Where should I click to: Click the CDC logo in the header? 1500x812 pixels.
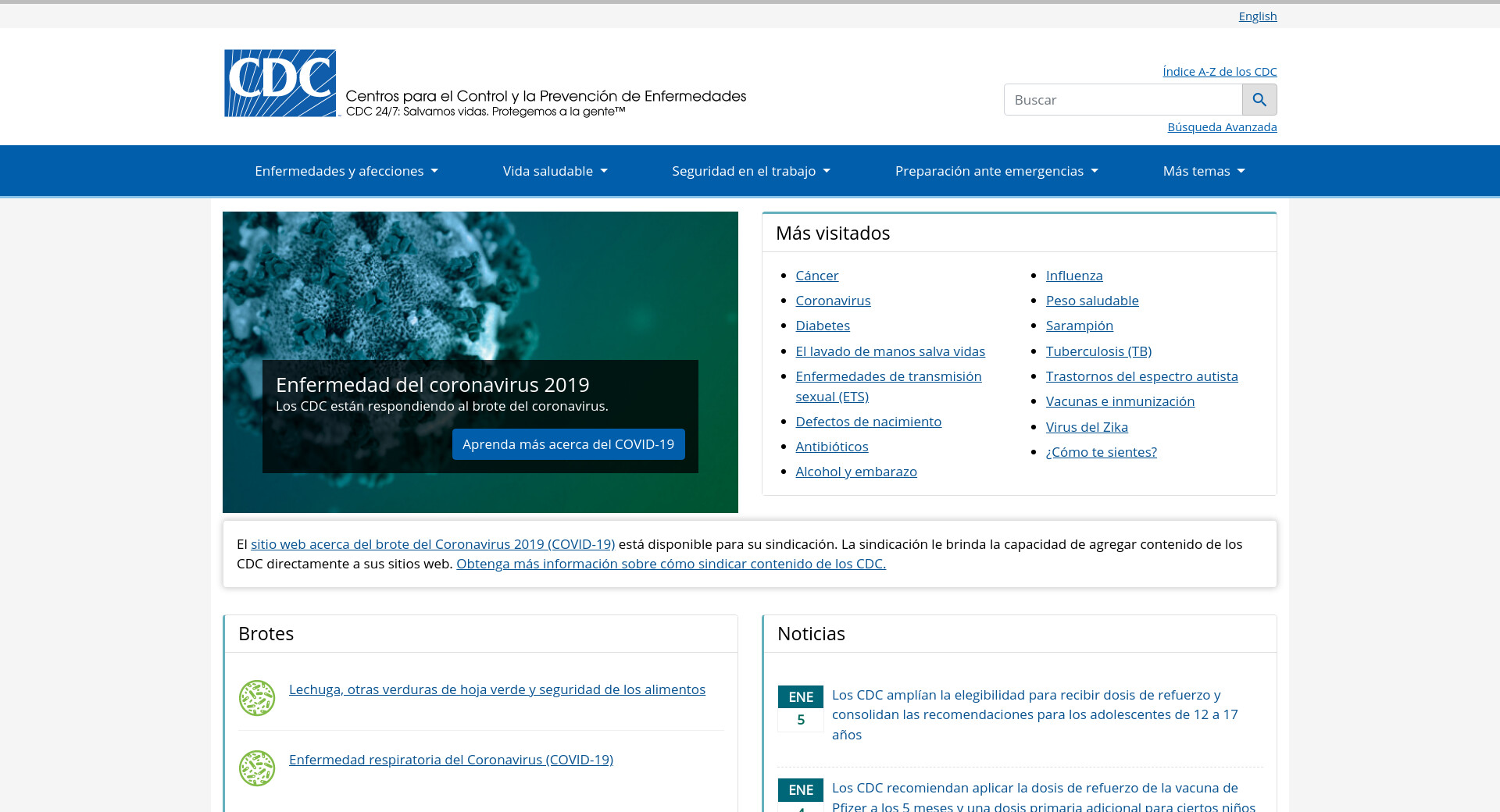coord(280,84)
